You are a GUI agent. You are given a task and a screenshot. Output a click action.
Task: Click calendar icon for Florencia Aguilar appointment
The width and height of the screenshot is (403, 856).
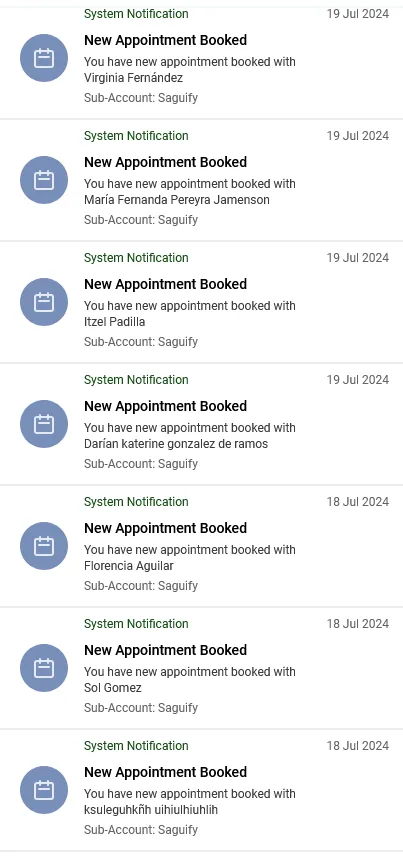pyautogui.click(x=44, y=546)
